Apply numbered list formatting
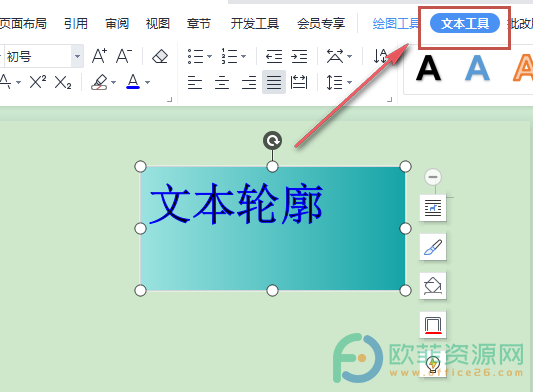Screen dimensions: 533x392 [x=229, y=56]
